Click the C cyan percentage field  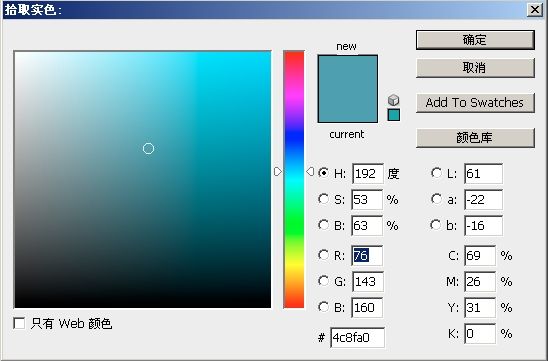click(480, 255)
